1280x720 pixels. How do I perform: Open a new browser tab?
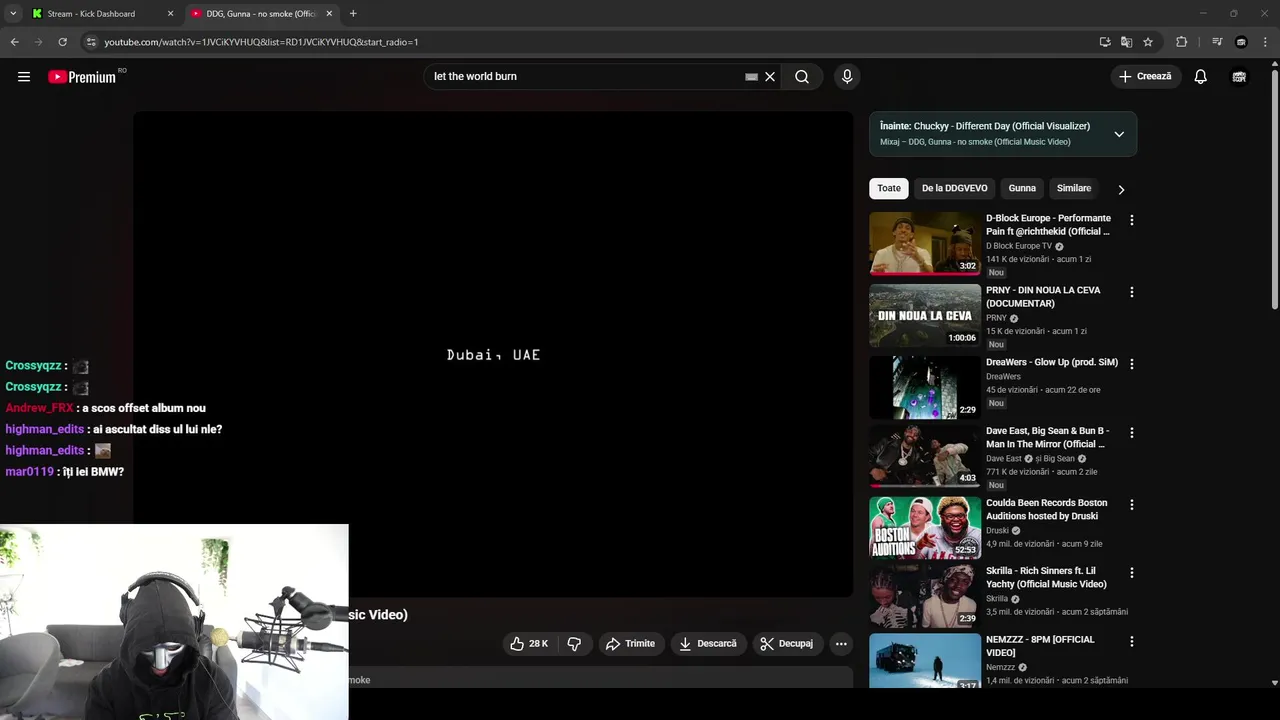click(353, 14)
